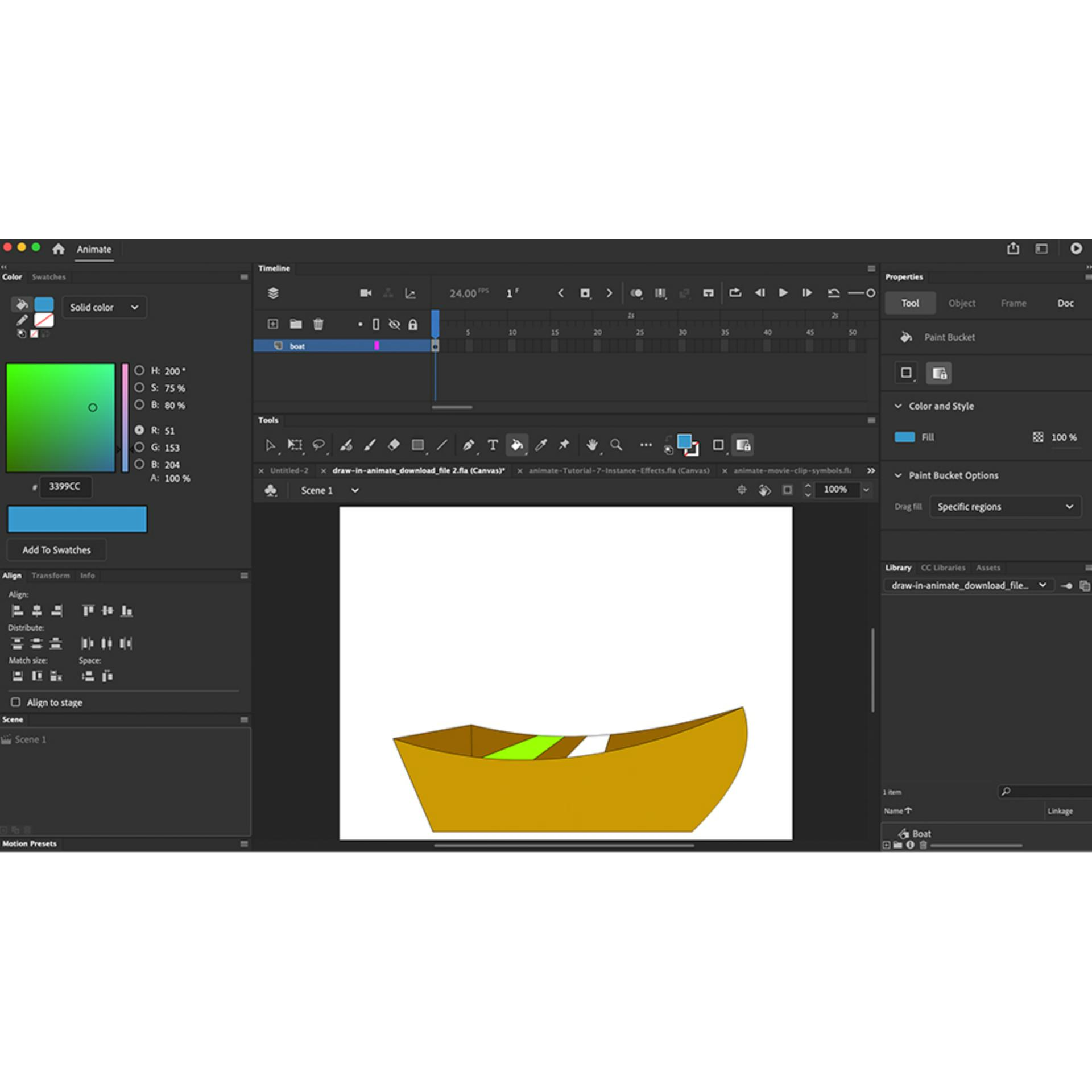1092x1092 pixels.
Task: Enable the Align to stage checkbox
Action: pos(15,702)
